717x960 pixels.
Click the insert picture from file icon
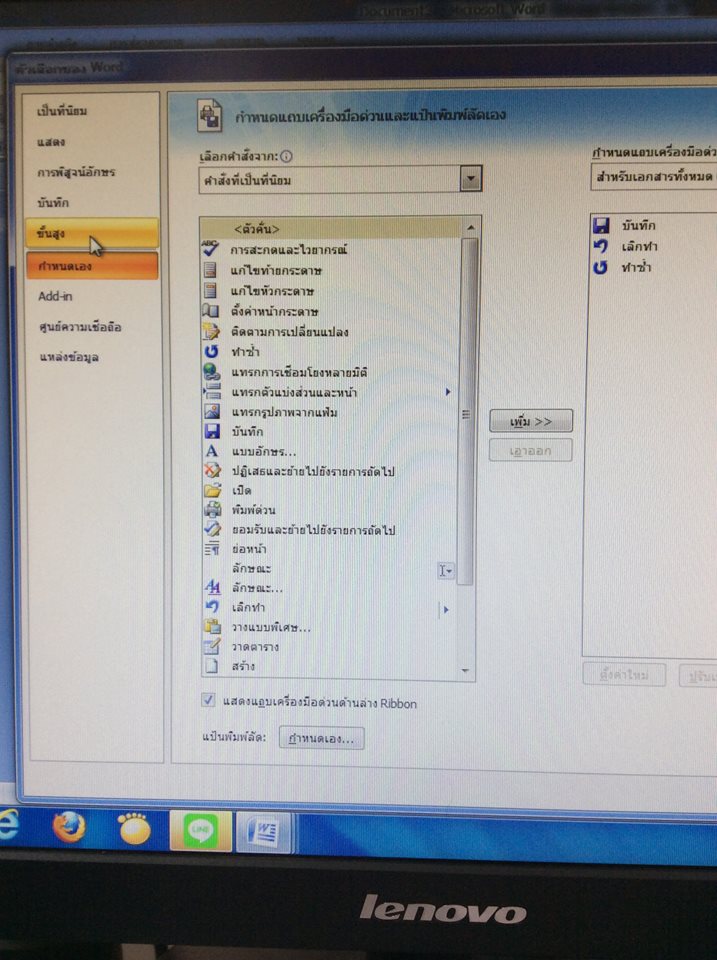(x=212, y=411)
